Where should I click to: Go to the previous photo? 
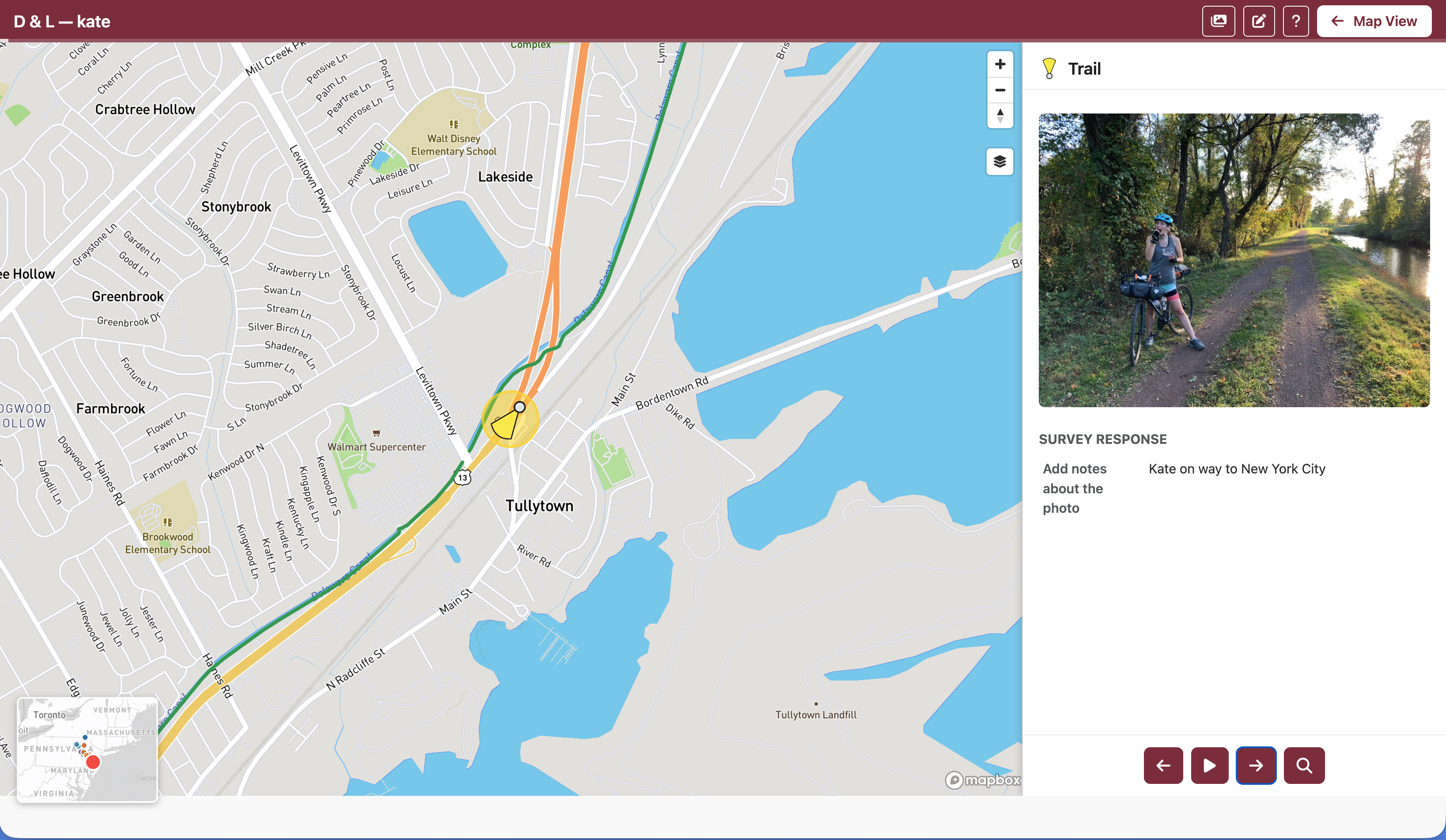1163,765
